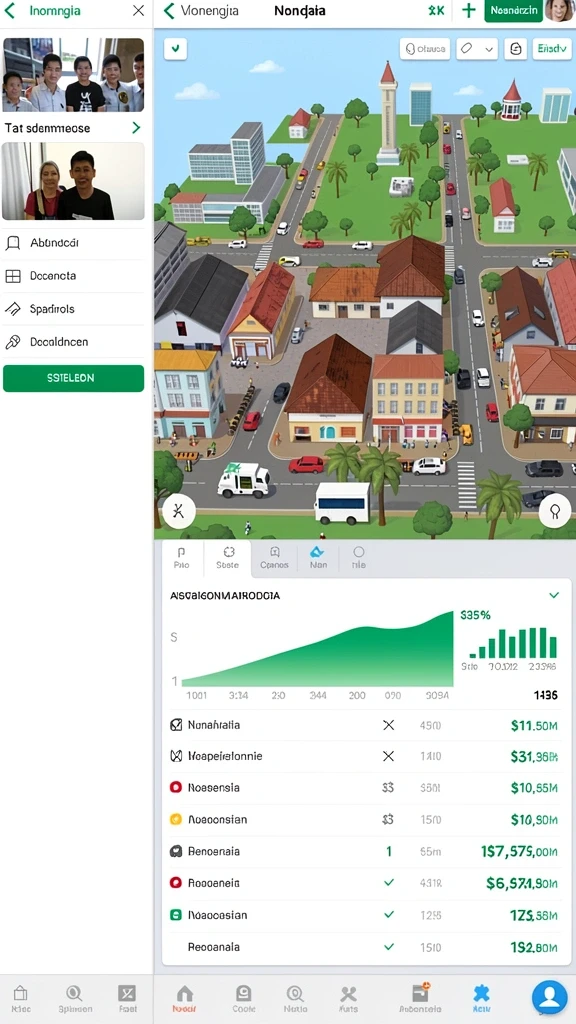The image size is (576, 1024).
Task: Switch to the Sbate tab
Action: 227,558
